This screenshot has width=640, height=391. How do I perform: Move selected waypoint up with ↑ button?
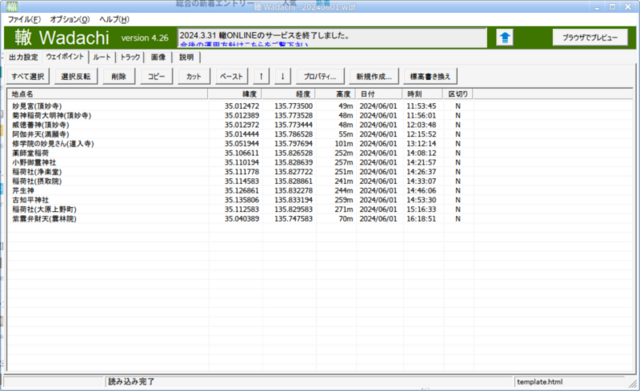(261, 76)
